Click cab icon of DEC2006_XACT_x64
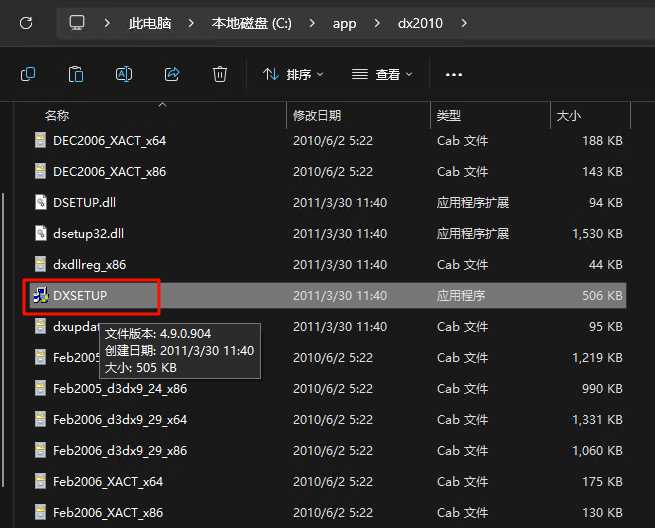 coord(41,140)
